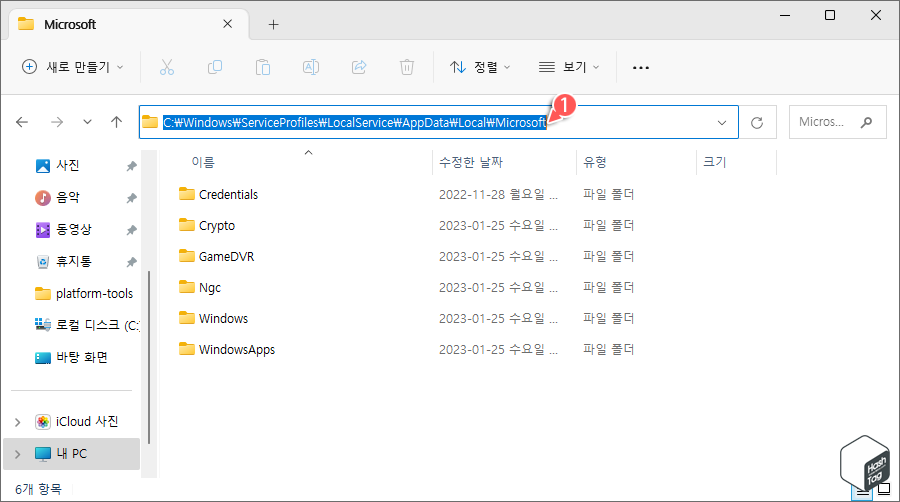Go forward with the right arrow
The image size is (900, 502).
pos(57,122)
